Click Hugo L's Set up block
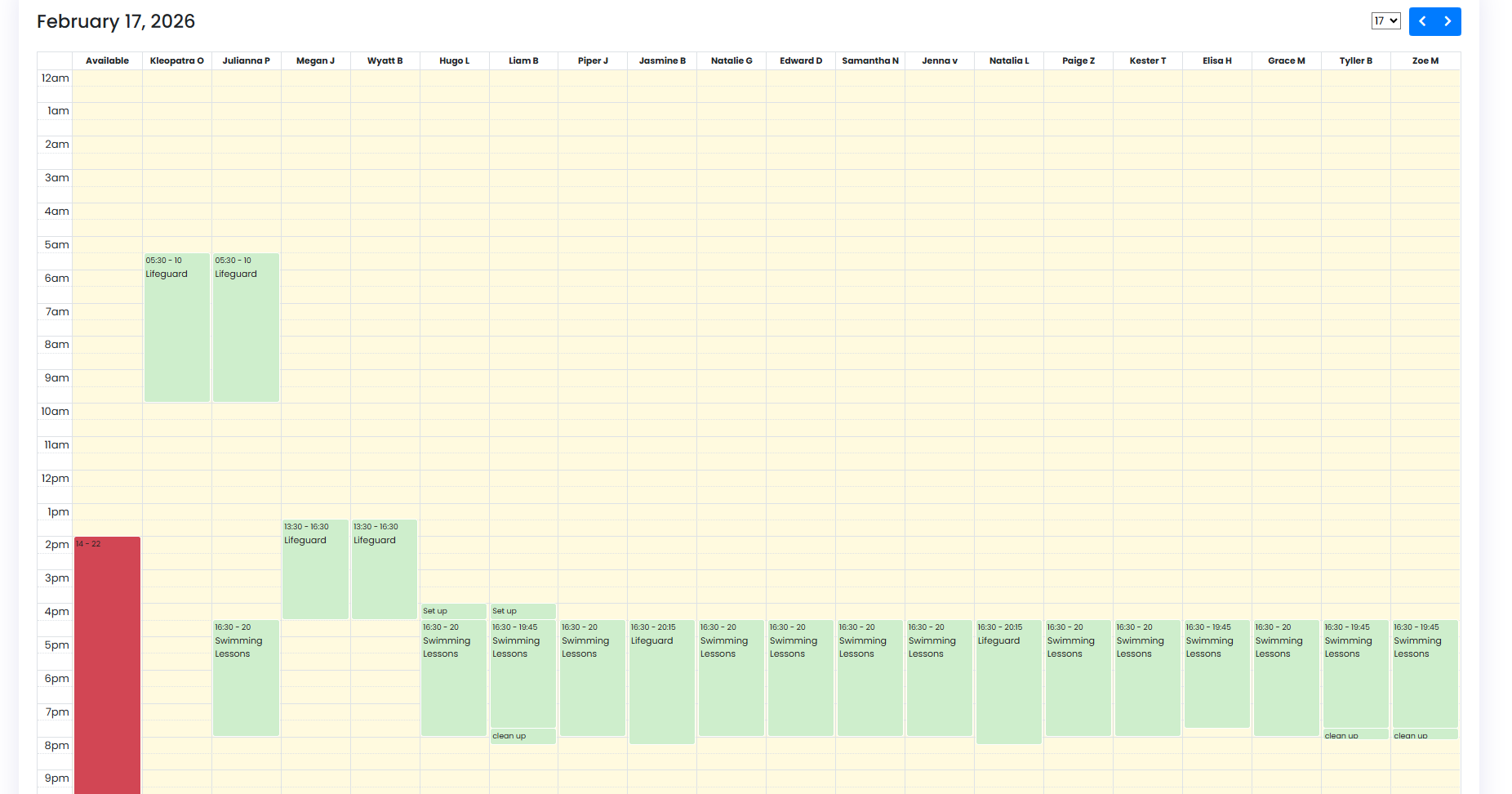 (x=454, y=611)
